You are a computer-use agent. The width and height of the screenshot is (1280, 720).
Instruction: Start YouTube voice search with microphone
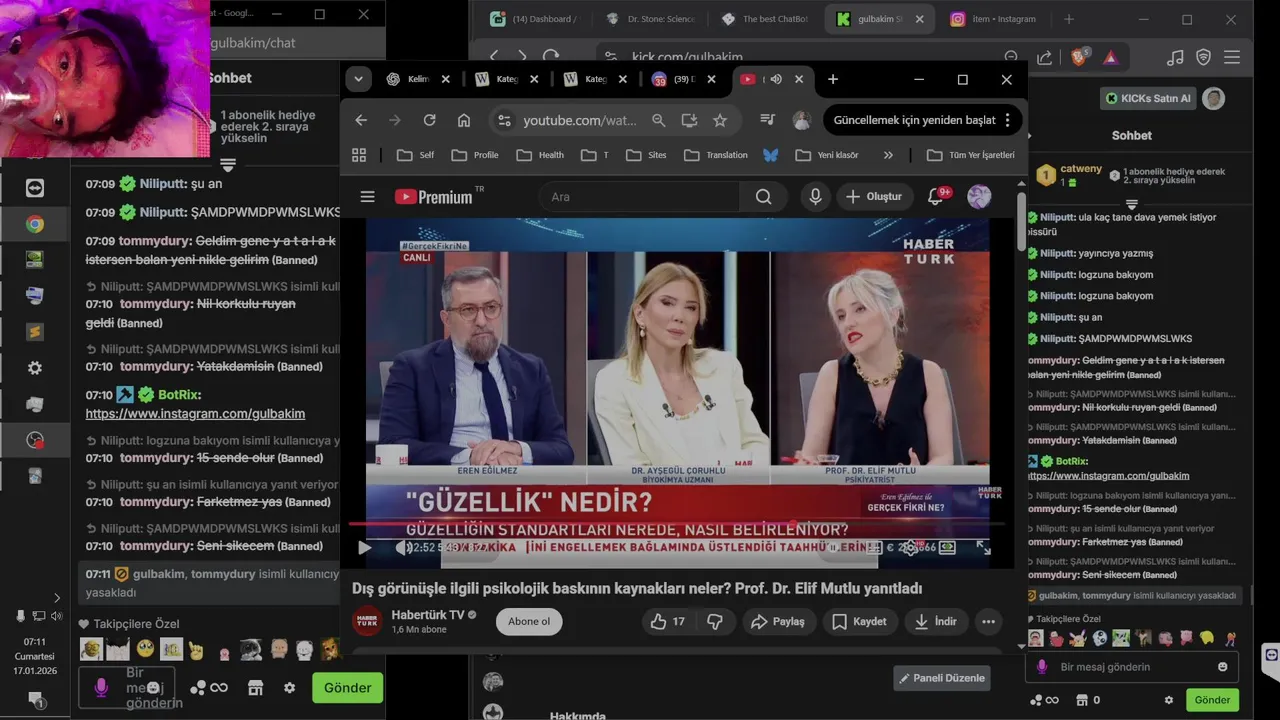[815, 197]
